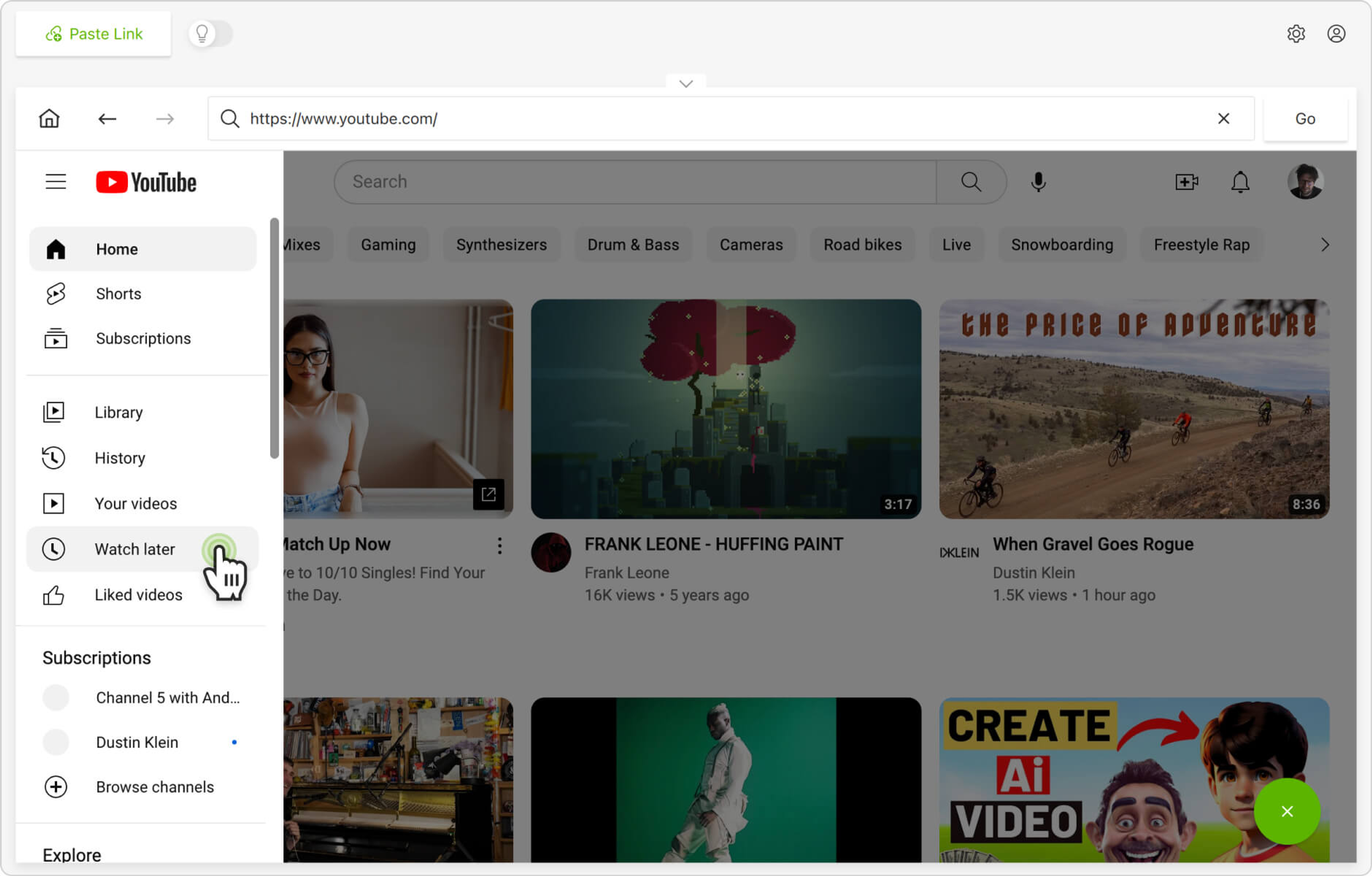
Task: Open the app settings gear icon
Action: (1296, 34)
